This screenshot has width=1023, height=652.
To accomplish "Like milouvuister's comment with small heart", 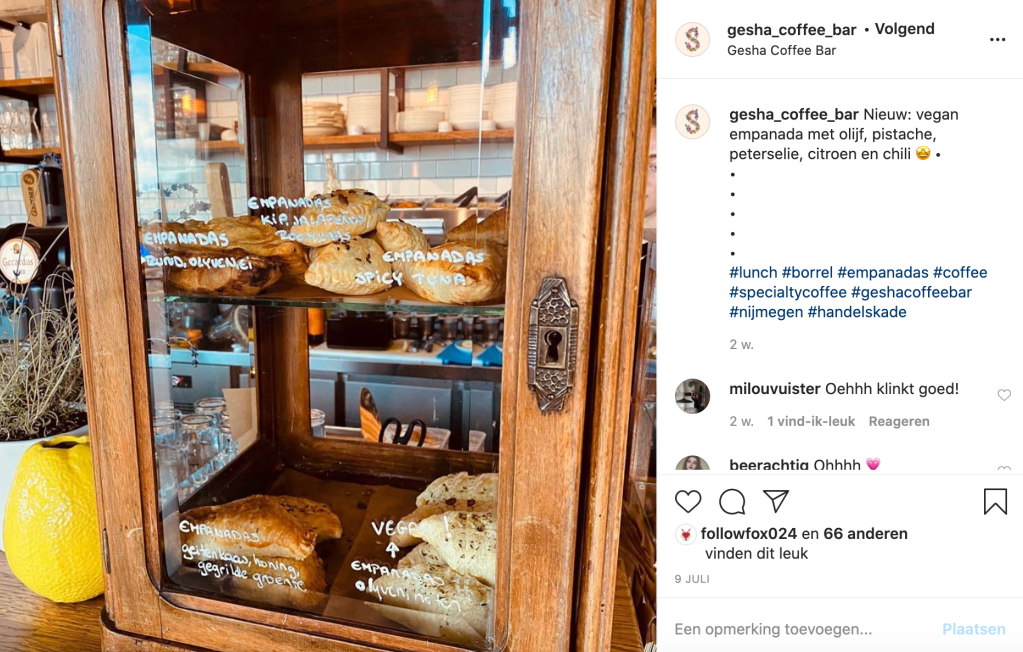I will (x=1004, y=395).
